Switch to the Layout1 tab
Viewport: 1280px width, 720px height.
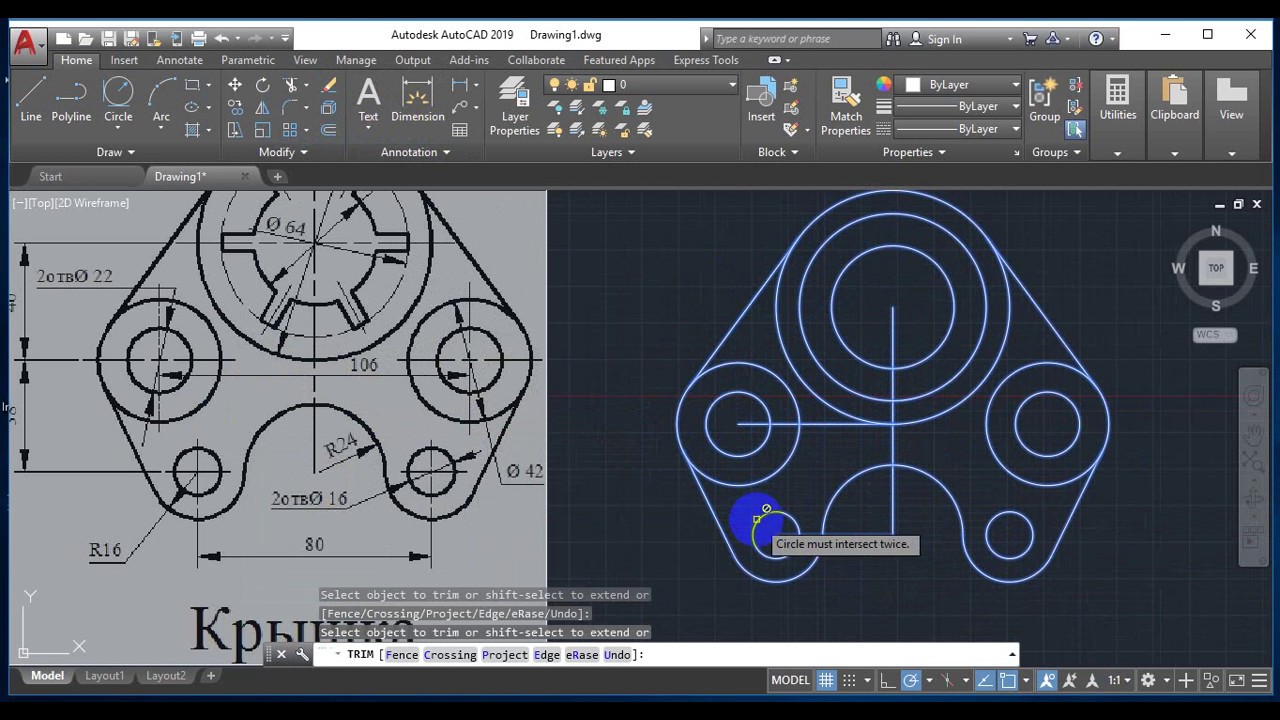pyautogui.click(x=104, y=676)
